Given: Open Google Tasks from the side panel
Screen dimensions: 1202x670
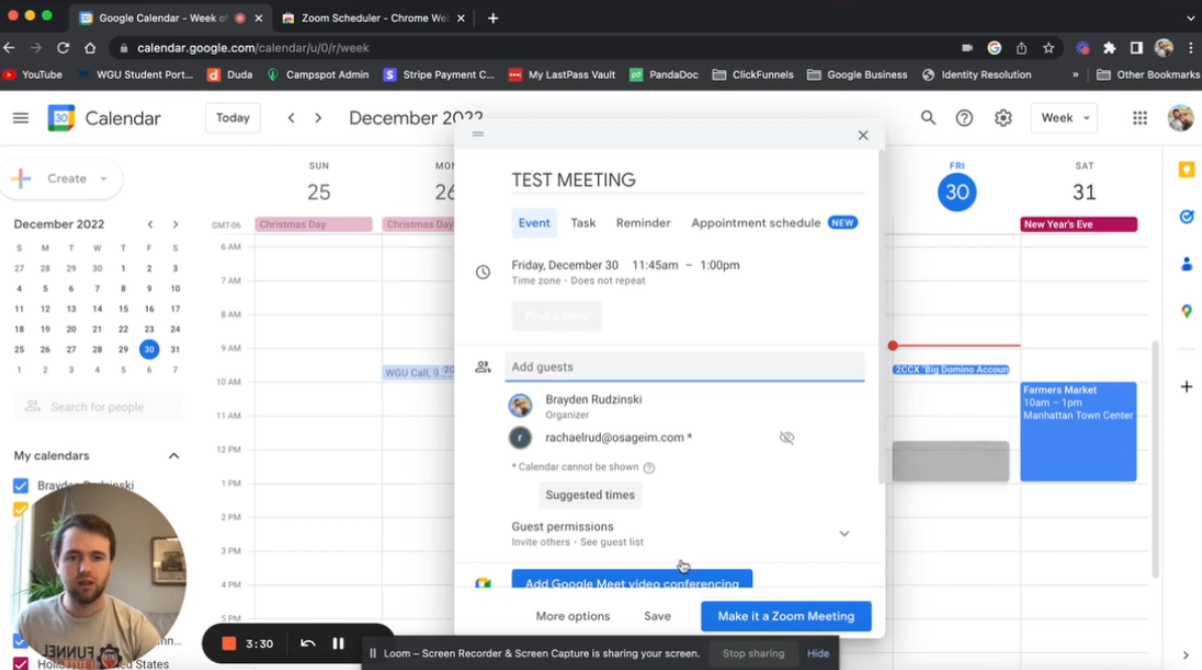Looking at the screenshot, I should (1186, 216).
